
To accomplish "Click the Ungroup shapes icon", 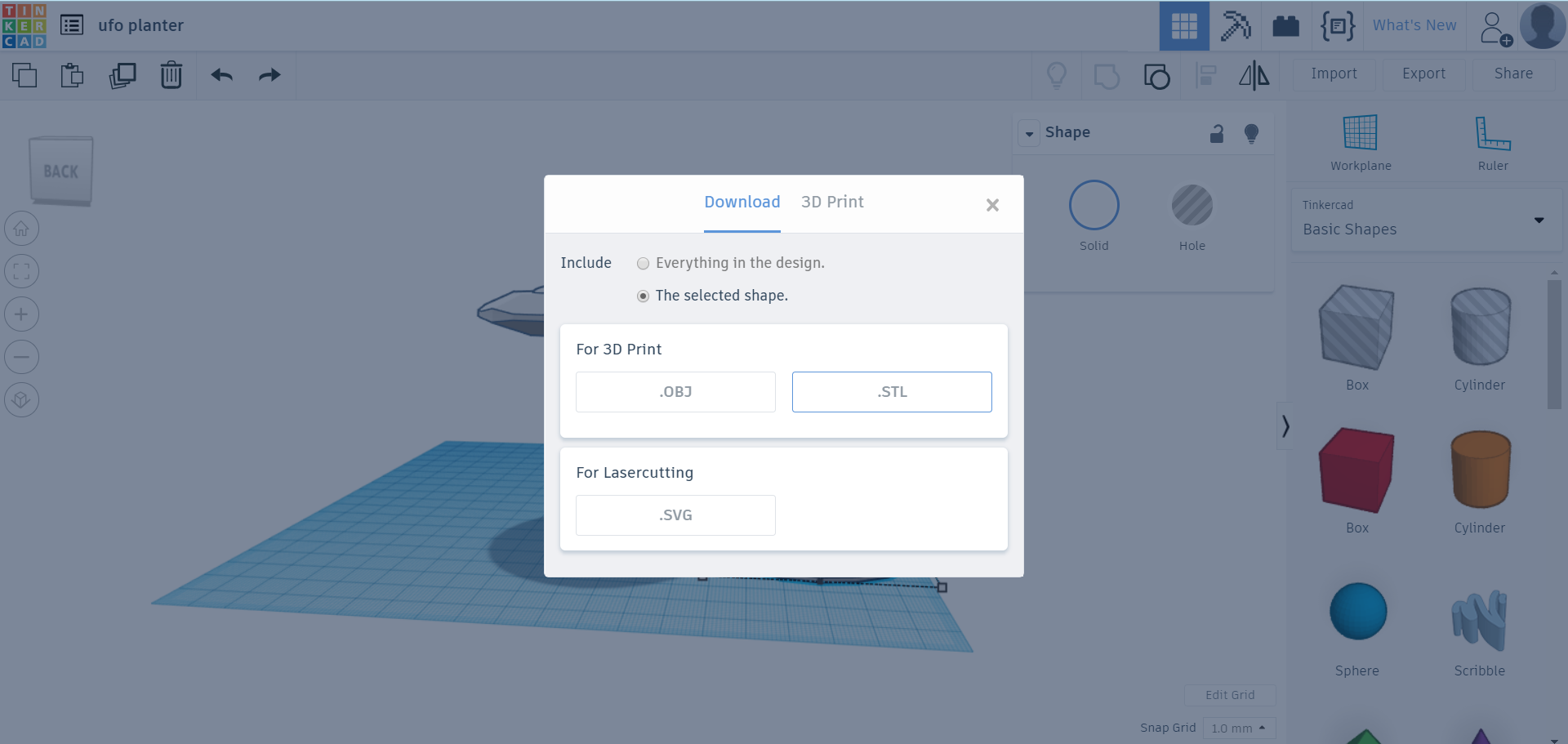I will point(1156,76).
